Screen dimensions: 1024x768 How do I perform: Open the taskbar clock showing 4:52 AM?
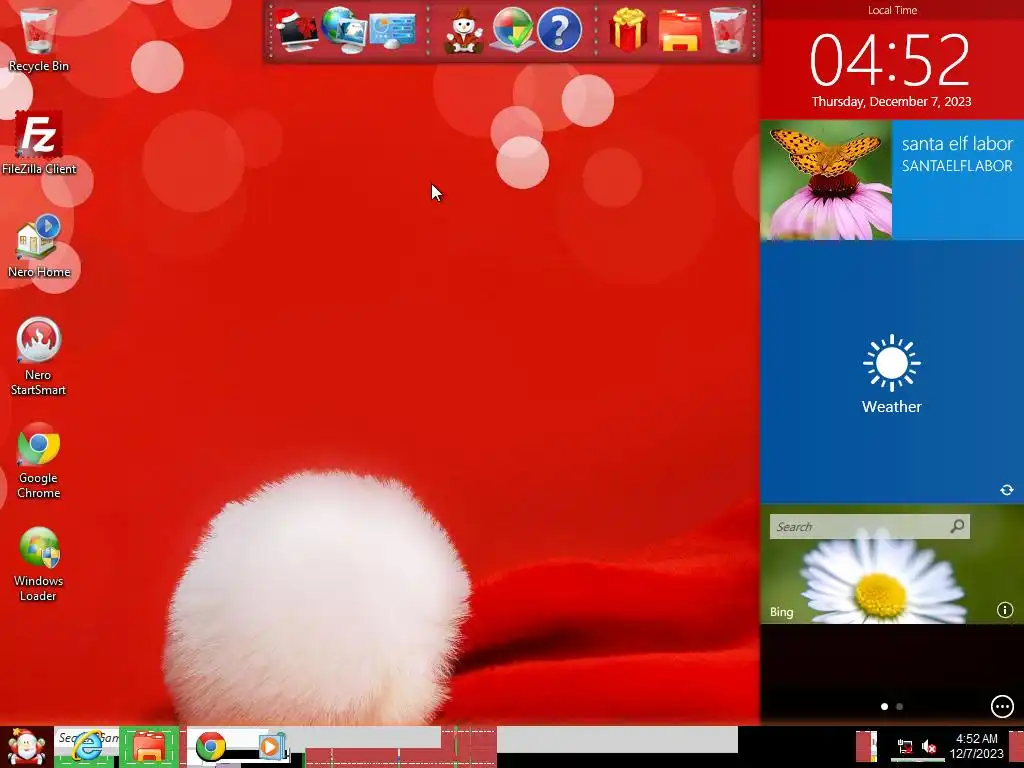click(976, 746)
